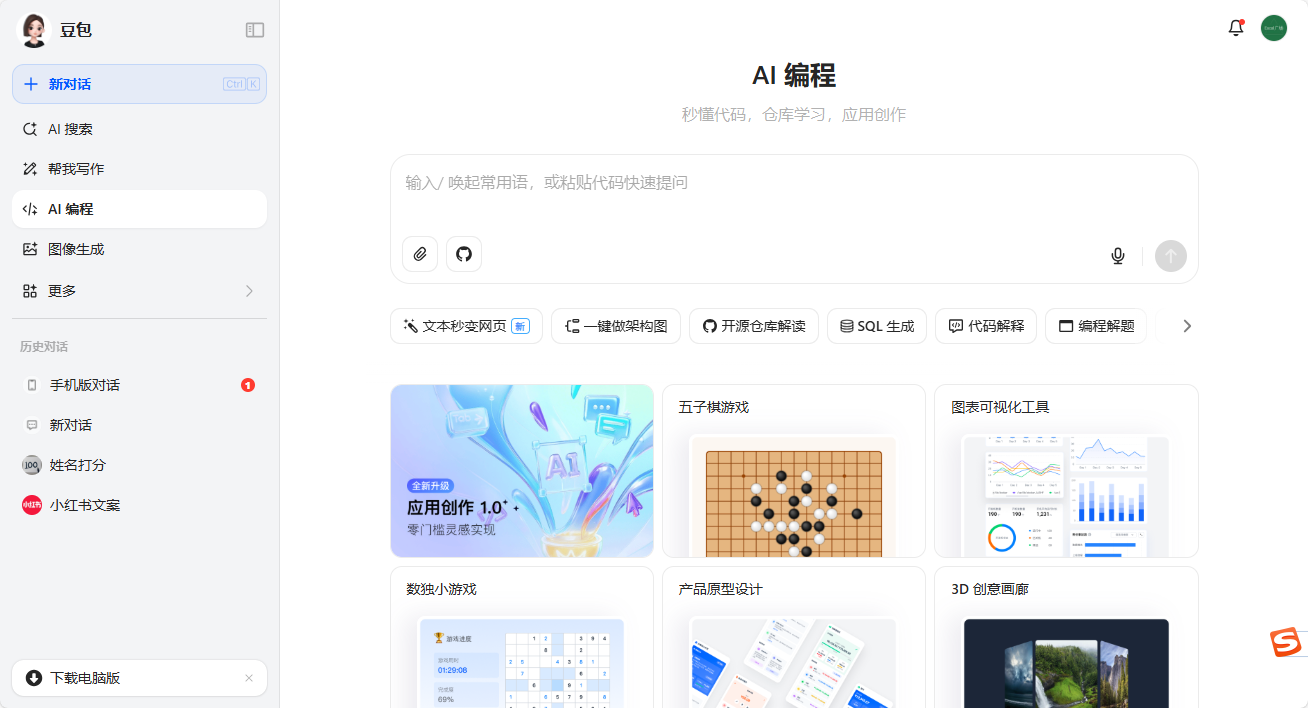This screenshot has height=708, width=1308.
Task: Click the 更多 grid icon
Action: [30, 291]
